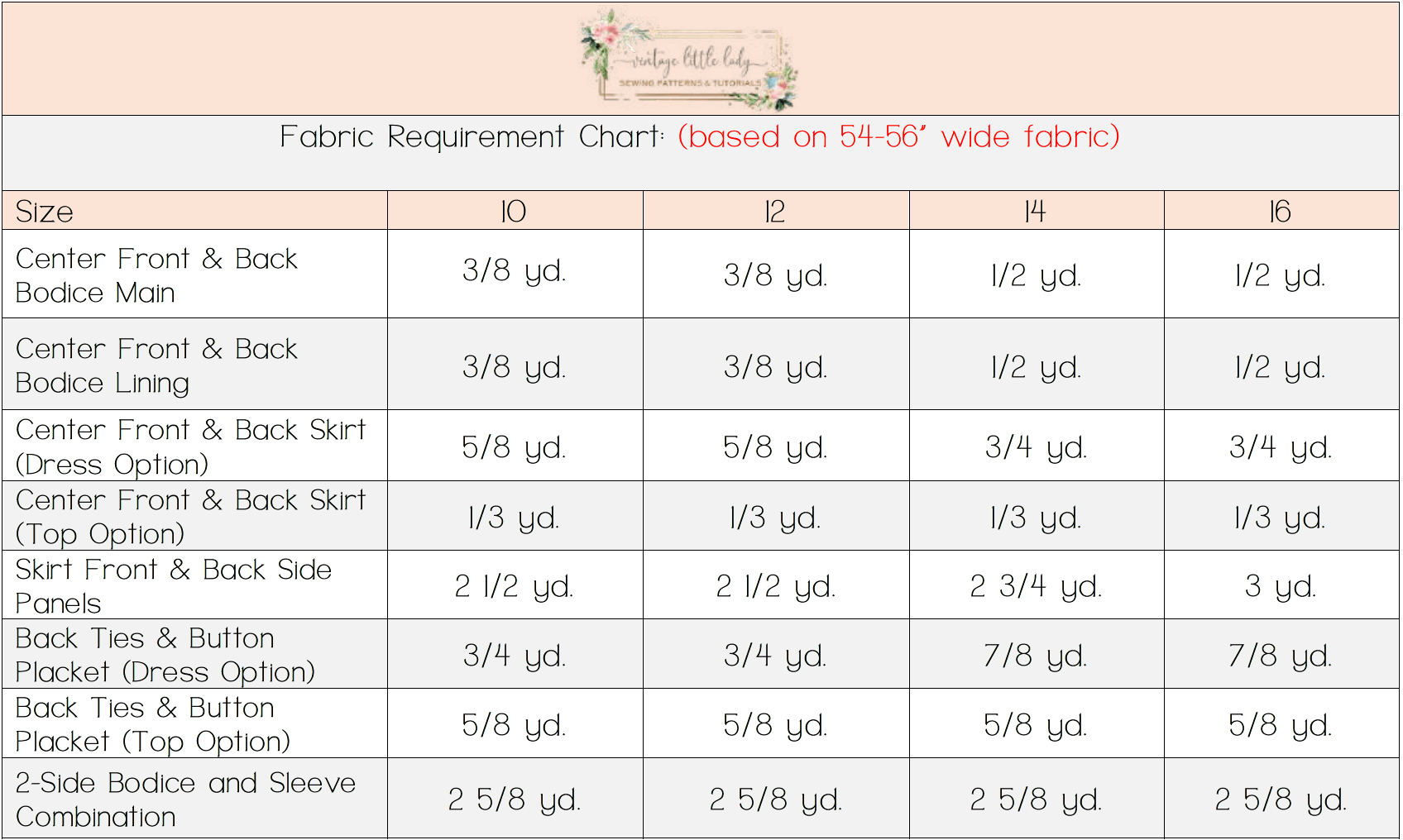Select Bodice Main 1/2 yd. under size 14
Screen dimensions: 1403x840
[1036, 275]
